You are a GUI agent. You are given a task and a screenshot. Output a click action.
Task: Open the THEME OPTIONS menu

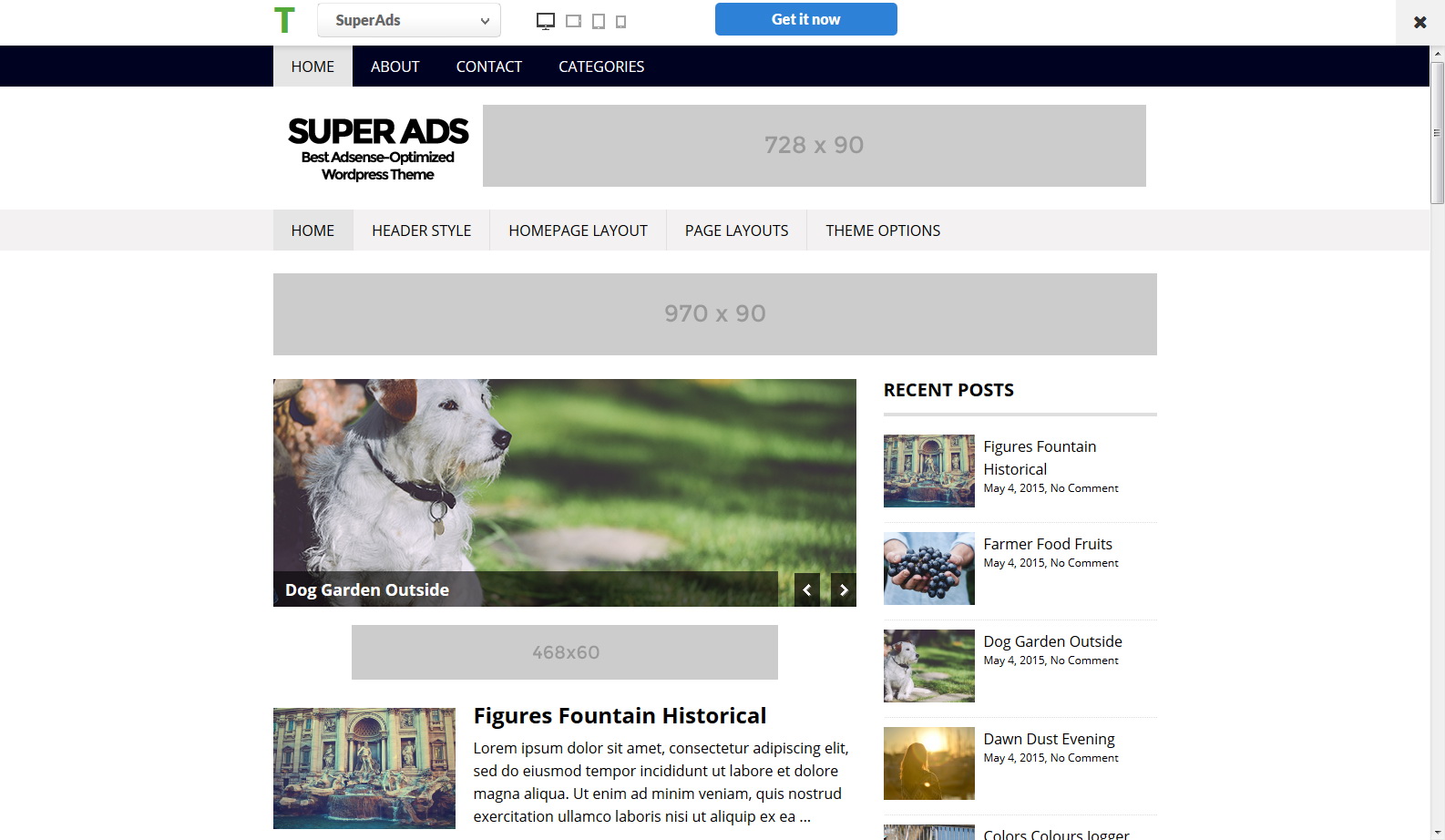[x=883, y=230]
